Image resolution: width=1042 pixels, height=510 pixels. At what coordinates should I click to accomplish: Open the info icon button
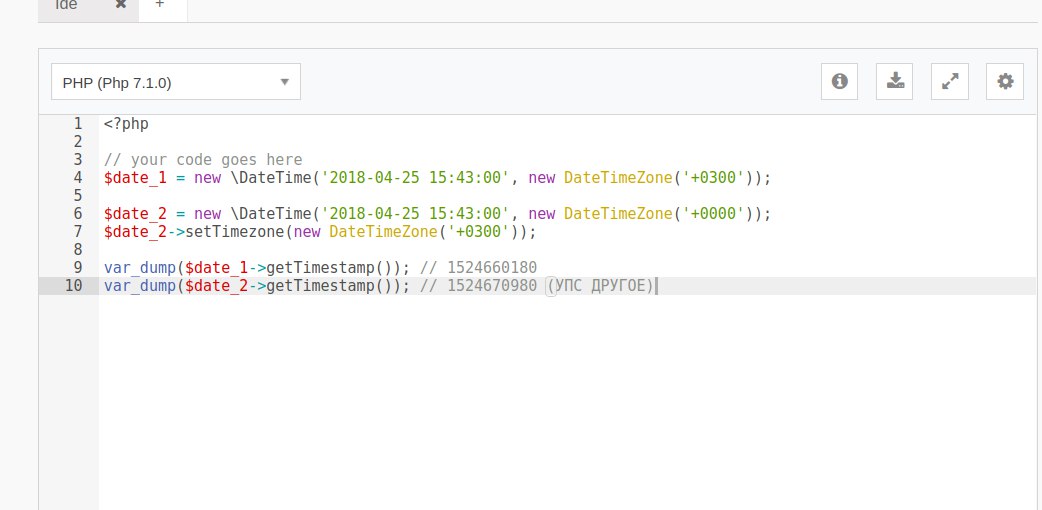click(x=839, y=81)
